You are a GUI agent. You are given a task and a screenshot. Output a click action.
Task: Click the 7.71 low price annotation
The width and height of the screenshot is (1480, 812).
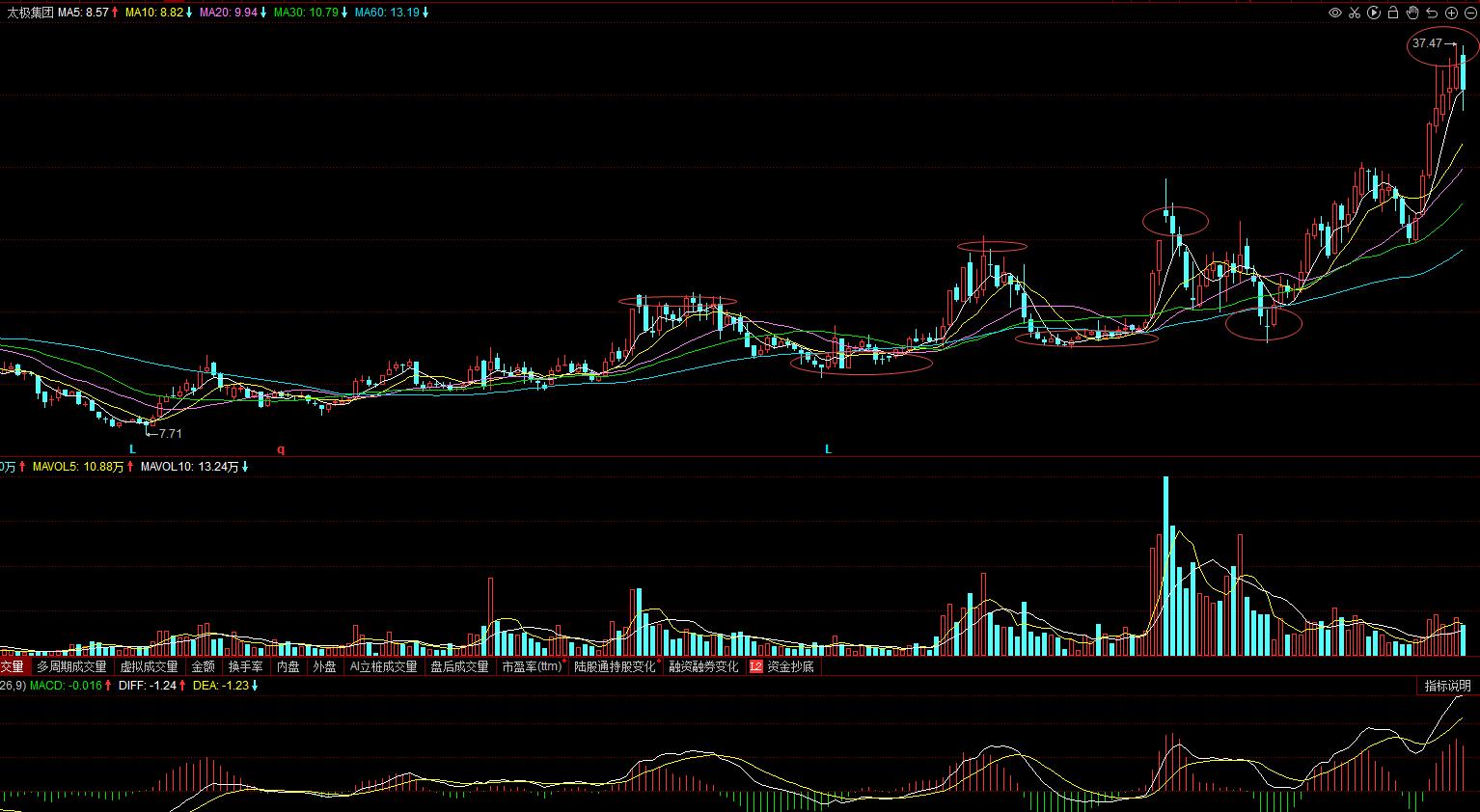tap(171, 434)
